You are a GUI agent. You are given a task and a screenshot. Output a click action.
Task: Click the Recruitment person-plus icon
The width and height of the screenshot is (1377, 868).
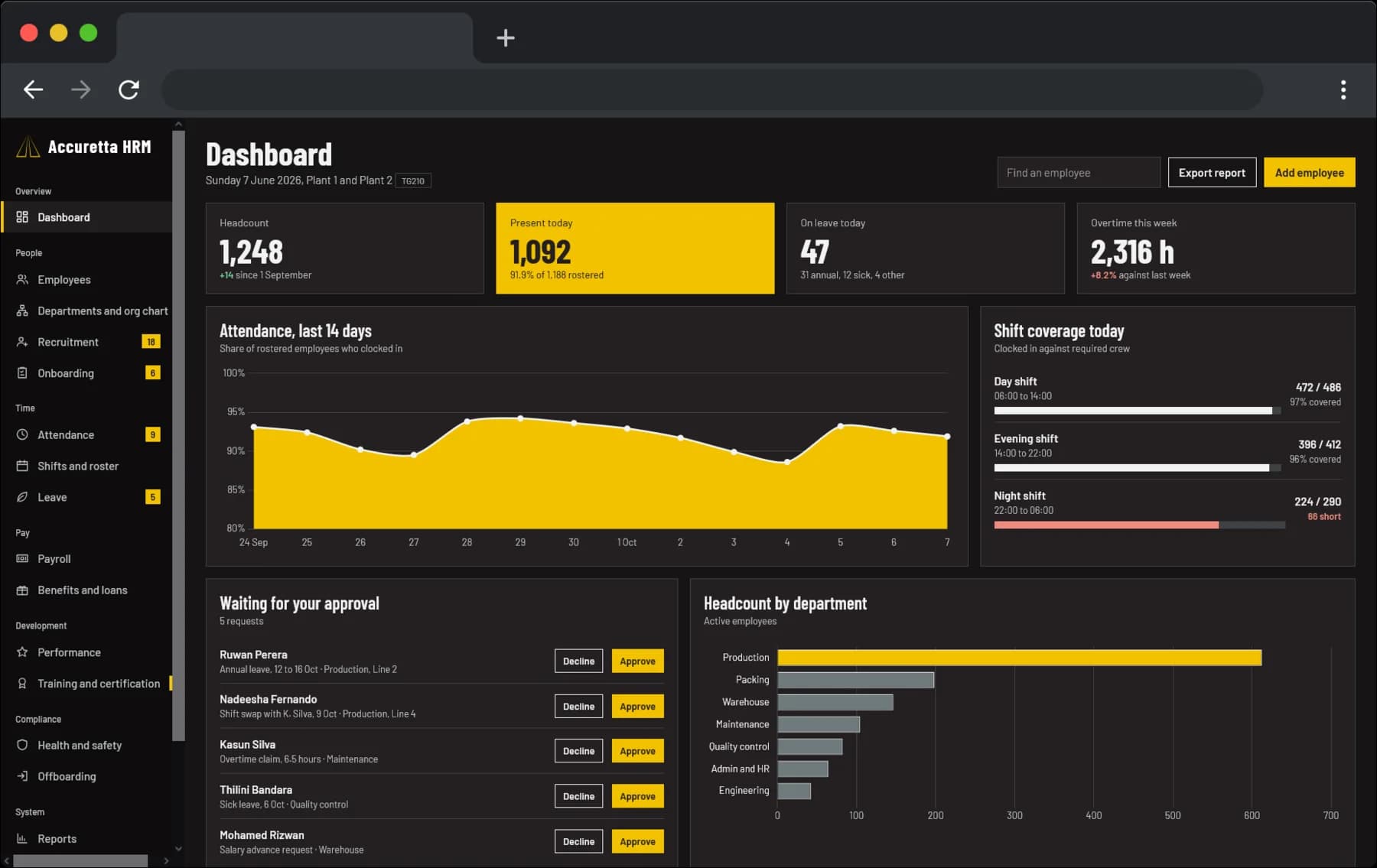tap(22, 342)
